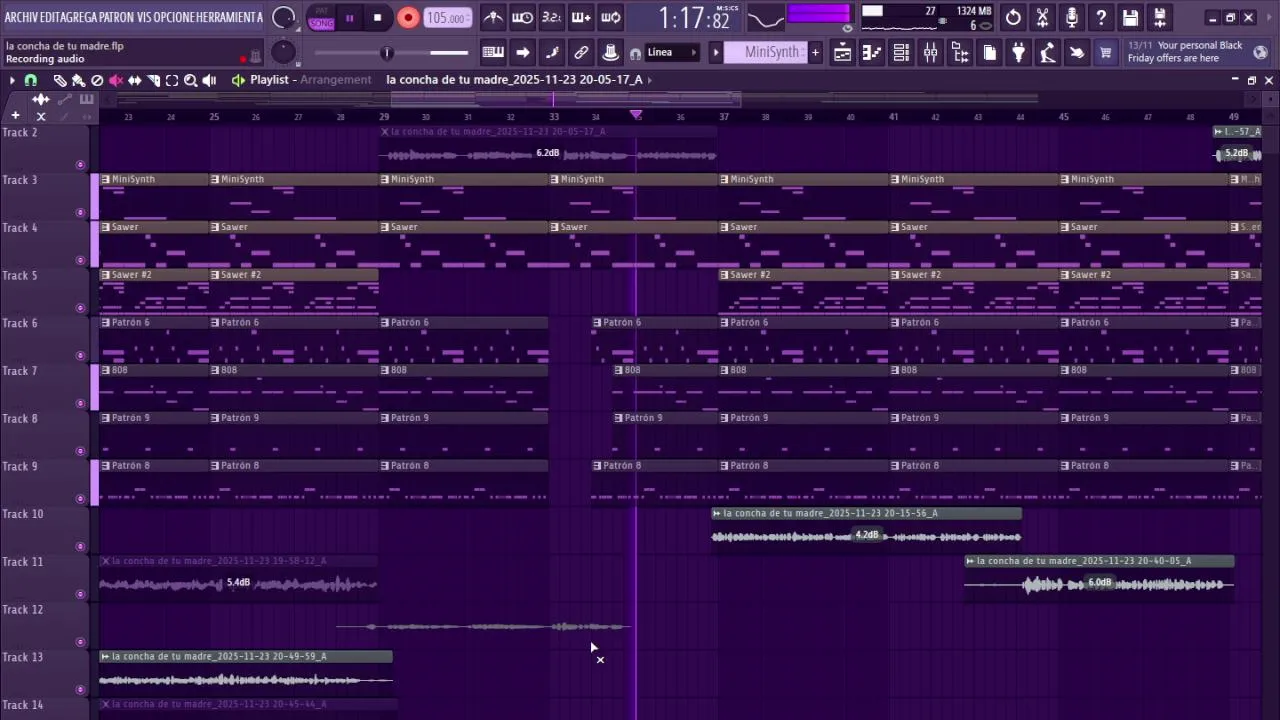Viewport: 1280px width, 720px height.
Task: Mute Track 11 using its dot
Action: click(x=80, y=594)
